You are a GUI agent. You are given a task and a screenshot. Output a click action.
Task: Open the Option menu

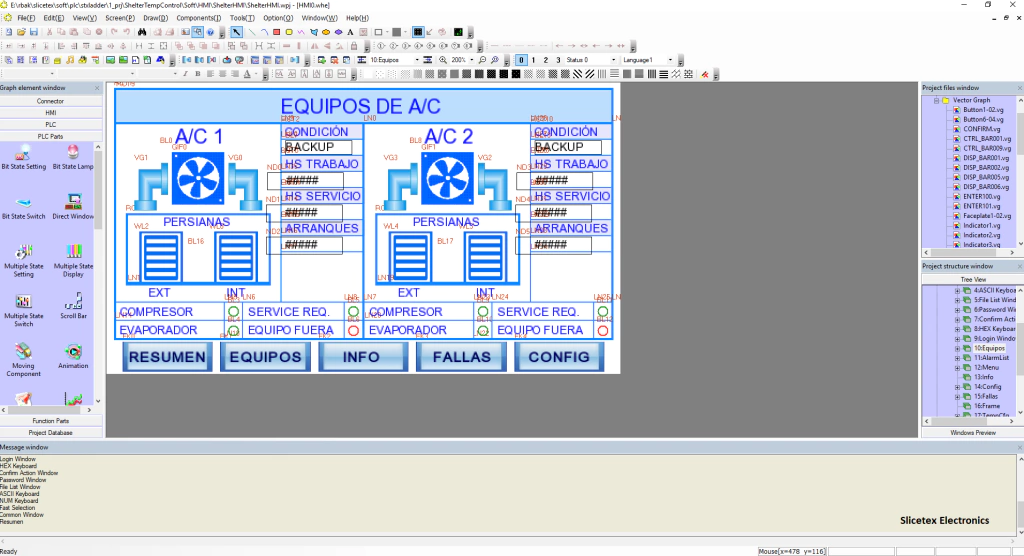278,18
